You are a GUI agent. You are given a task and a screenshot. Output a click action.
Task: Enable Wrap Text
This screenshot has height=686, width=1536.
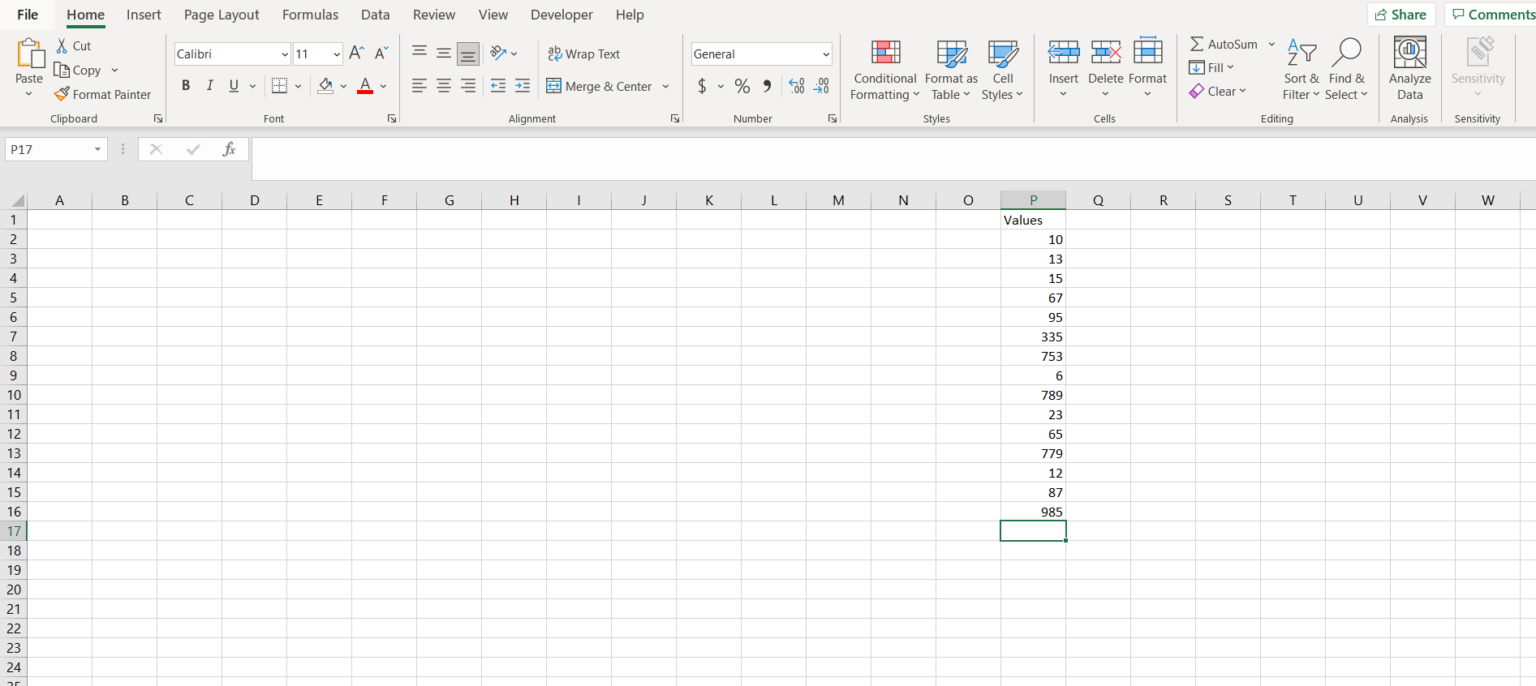584,53
